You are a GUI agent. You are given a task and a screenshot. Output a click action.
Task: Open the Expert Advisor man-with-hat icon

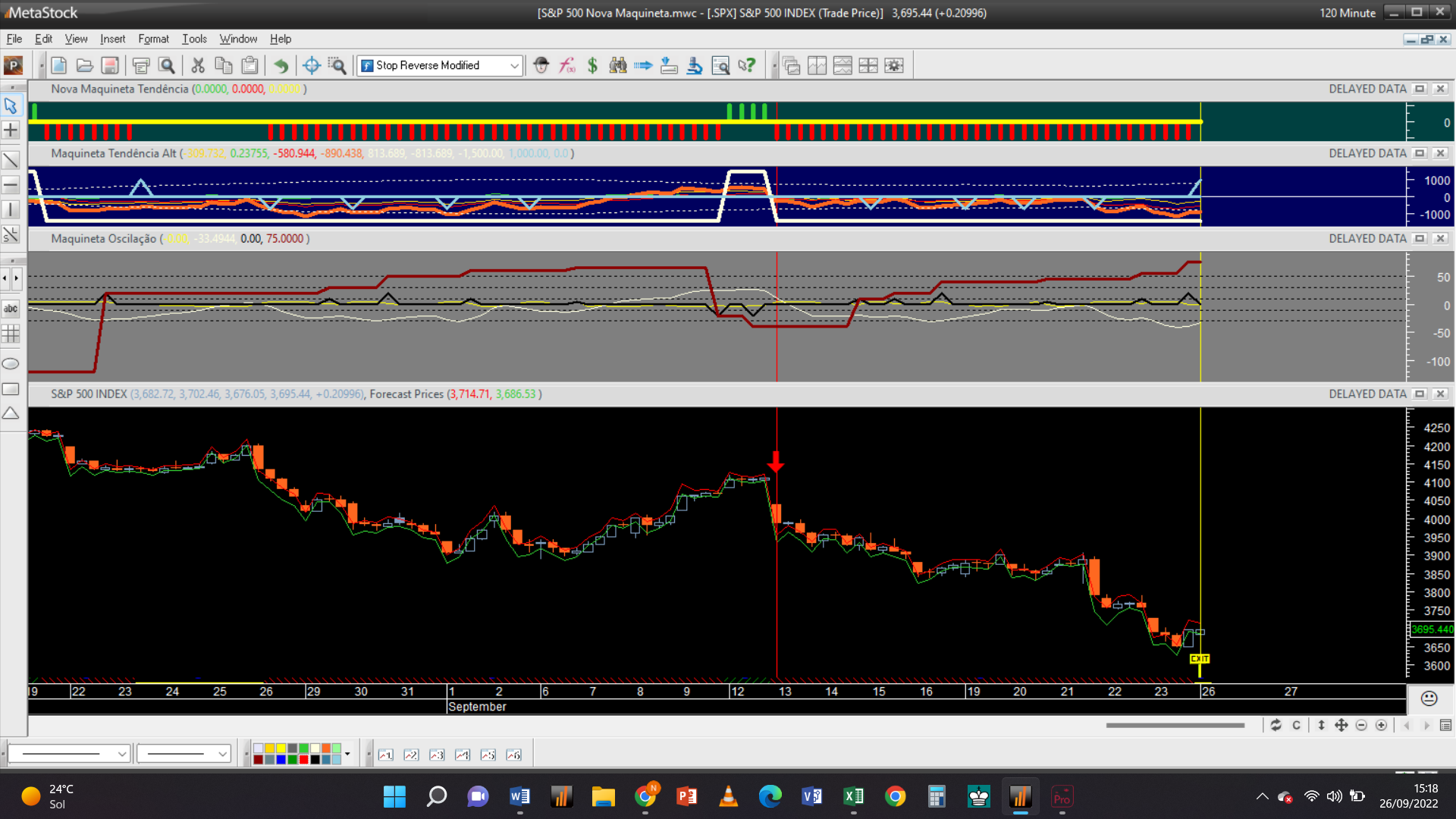coord(541,66)
